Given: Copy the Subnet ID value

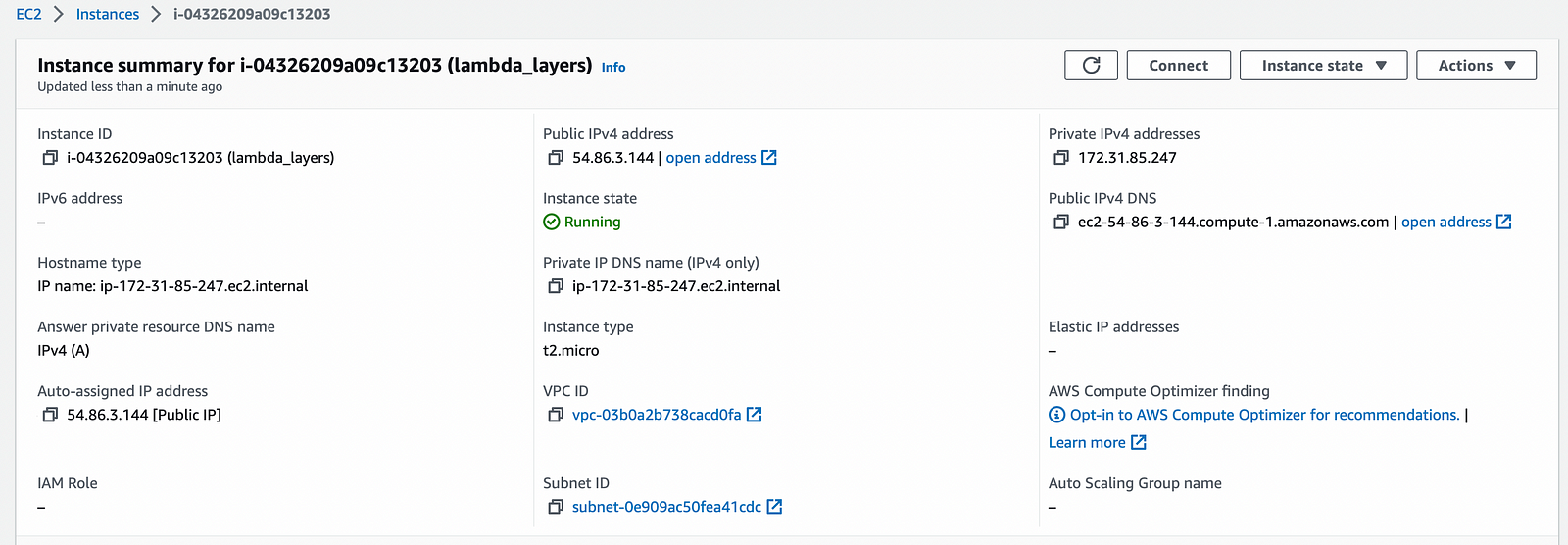Looking at the screenshot, I should click(x=556, y=507).
